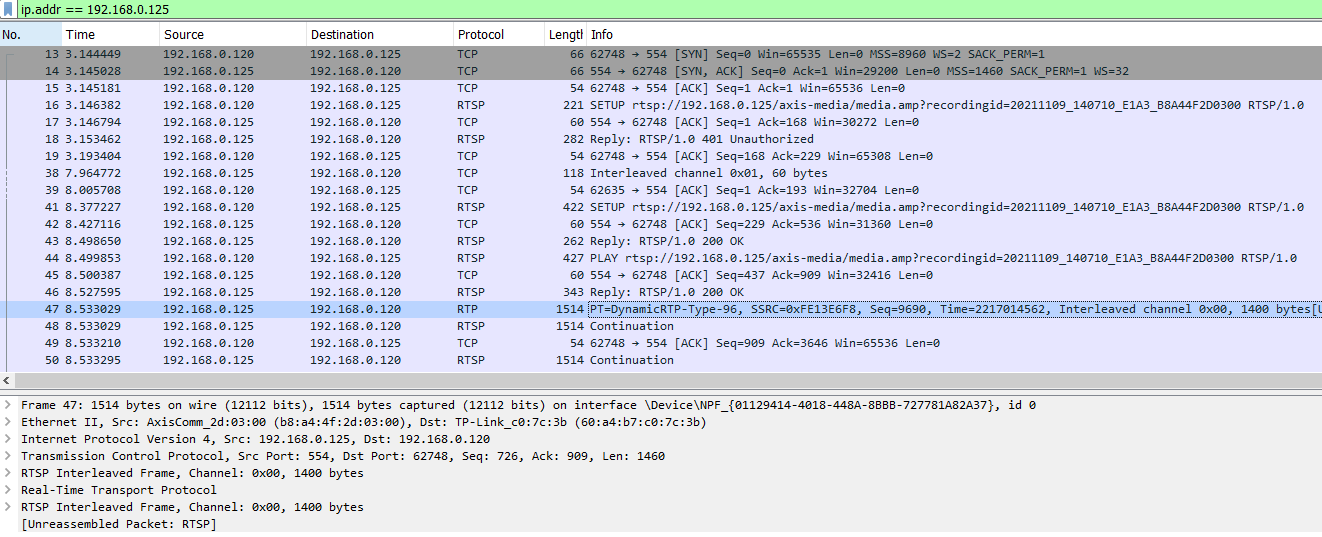Expand Transmission Control Protocol details
Image resolution: width=1322 pixels, height=537 pixels.
click(x=8, y=456)
